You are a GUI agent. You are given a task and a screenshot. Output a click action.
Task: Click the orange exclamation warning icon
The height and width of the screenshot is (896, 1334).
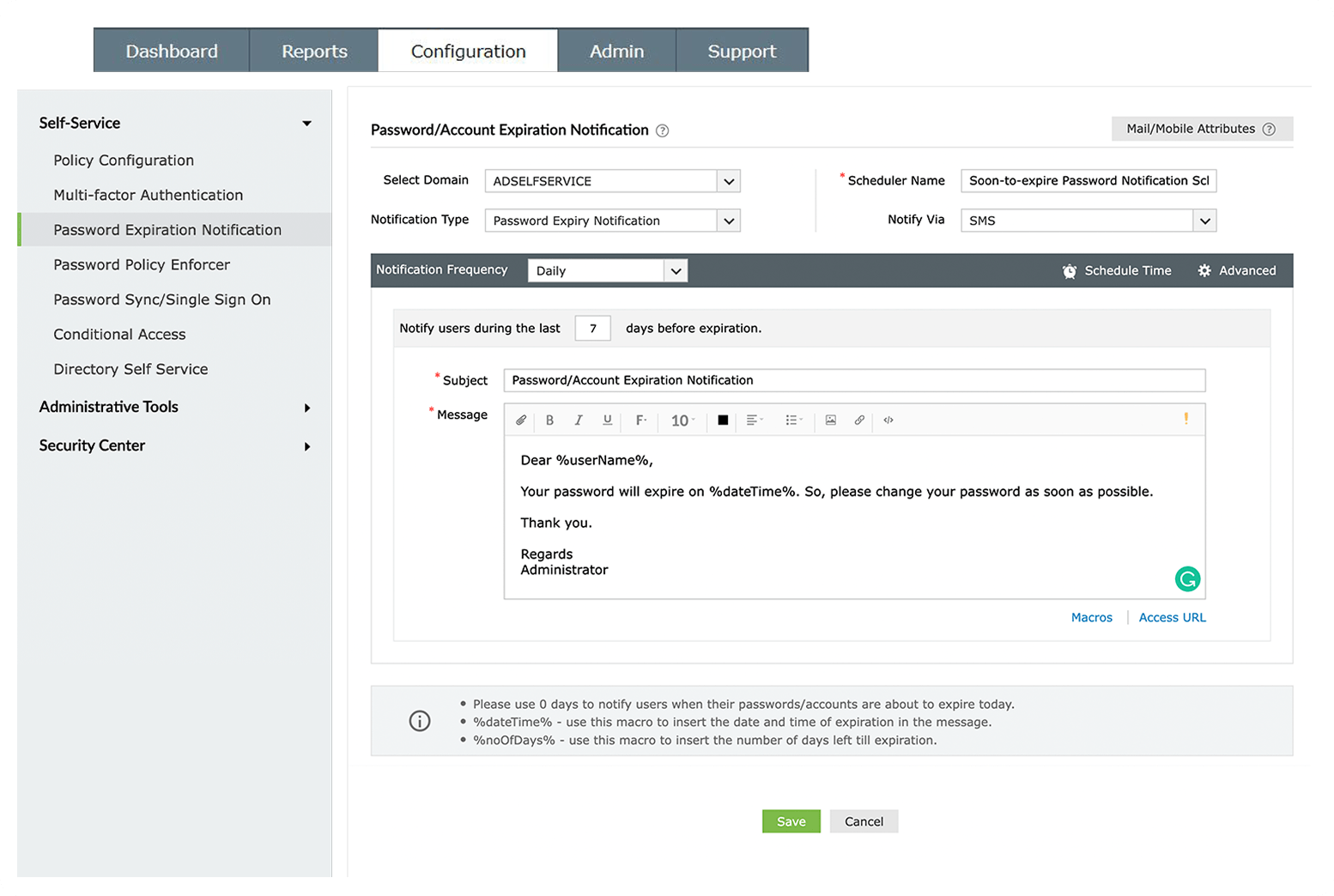[1186, 419]
